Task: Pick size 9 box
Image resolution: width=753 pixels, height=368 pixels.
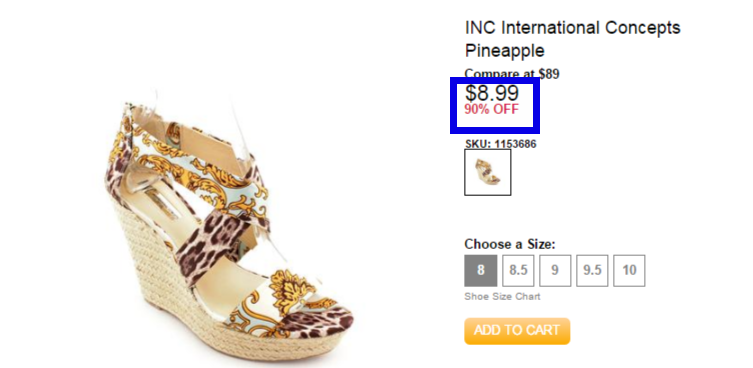Action: [x=555, y=270]
